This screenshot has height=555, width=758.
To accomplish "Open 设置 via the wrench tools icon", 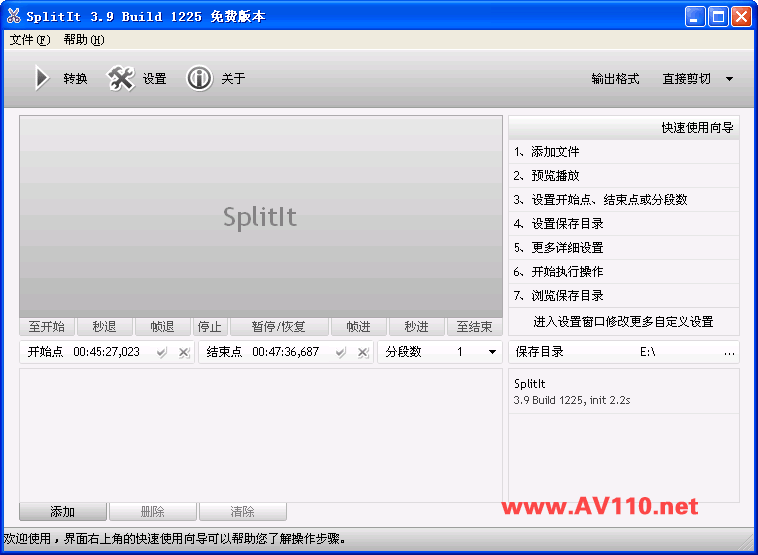I will coord(120,78).
